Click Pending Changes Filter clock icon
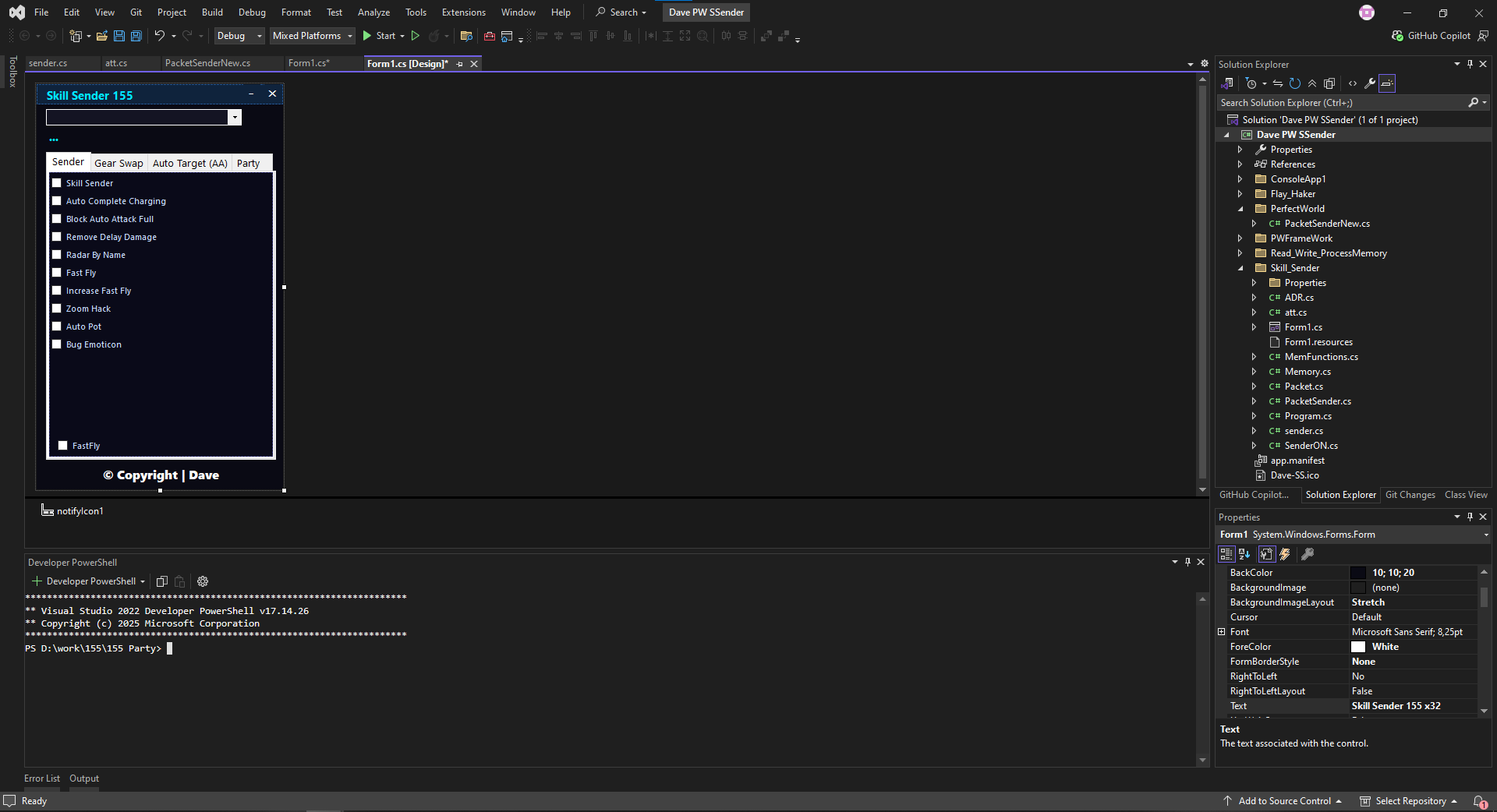The height and width of the screenshot is (812, 1497). coord(1251,83)
